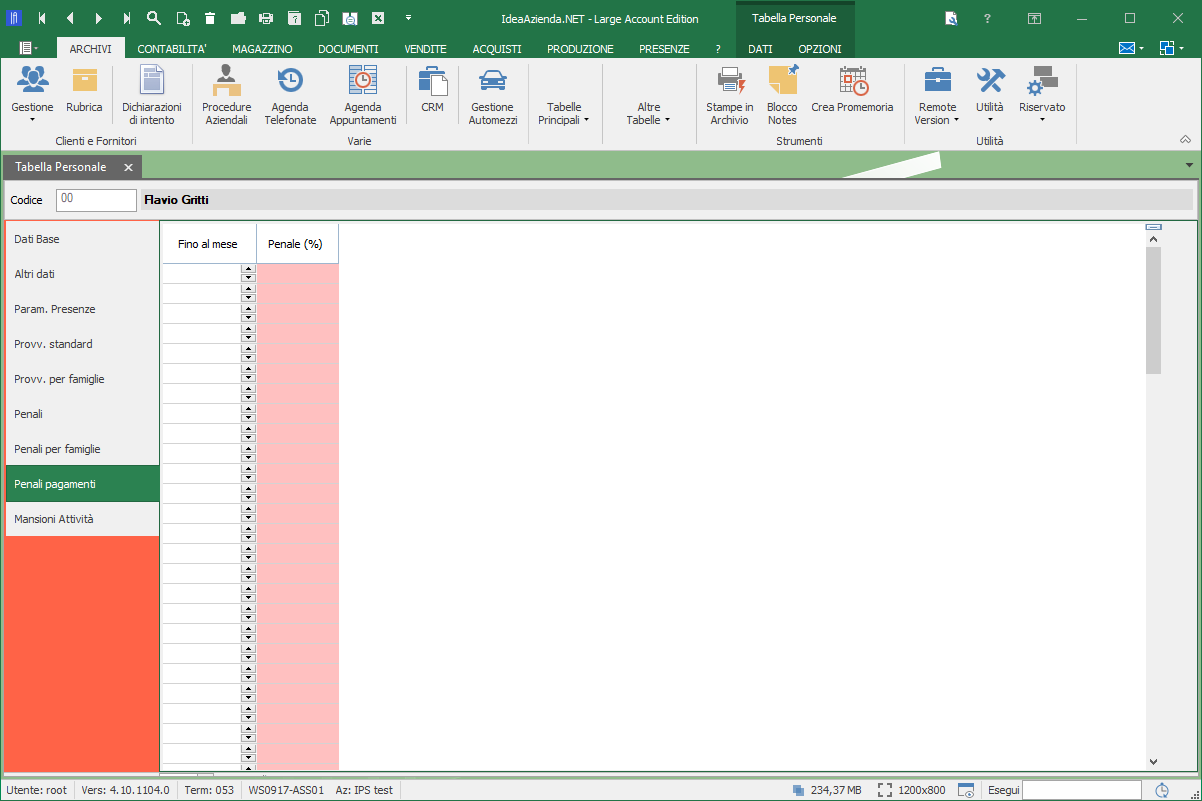Screen dimensions: 1202x801
Task: Expand Altre Tabelle dropdown
Action: (x=649, y=113)
